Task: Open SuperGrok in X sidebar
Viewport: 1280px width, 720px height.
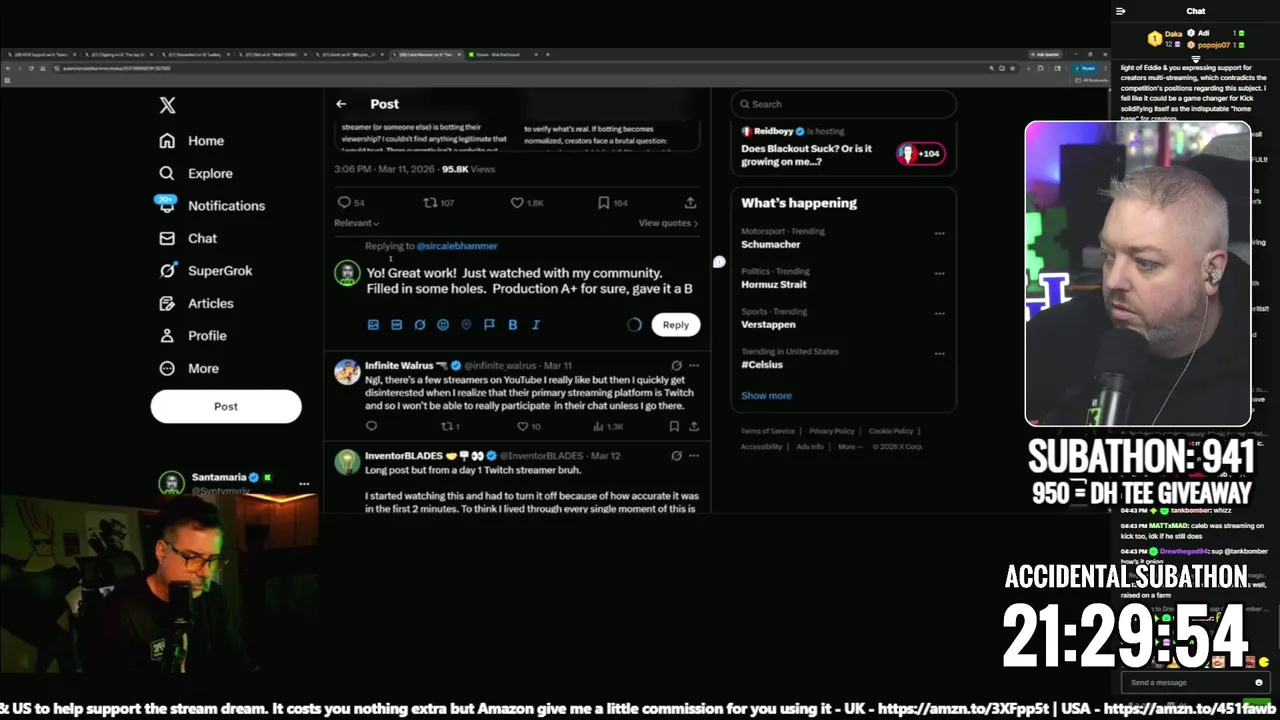Action: point(205,271)
